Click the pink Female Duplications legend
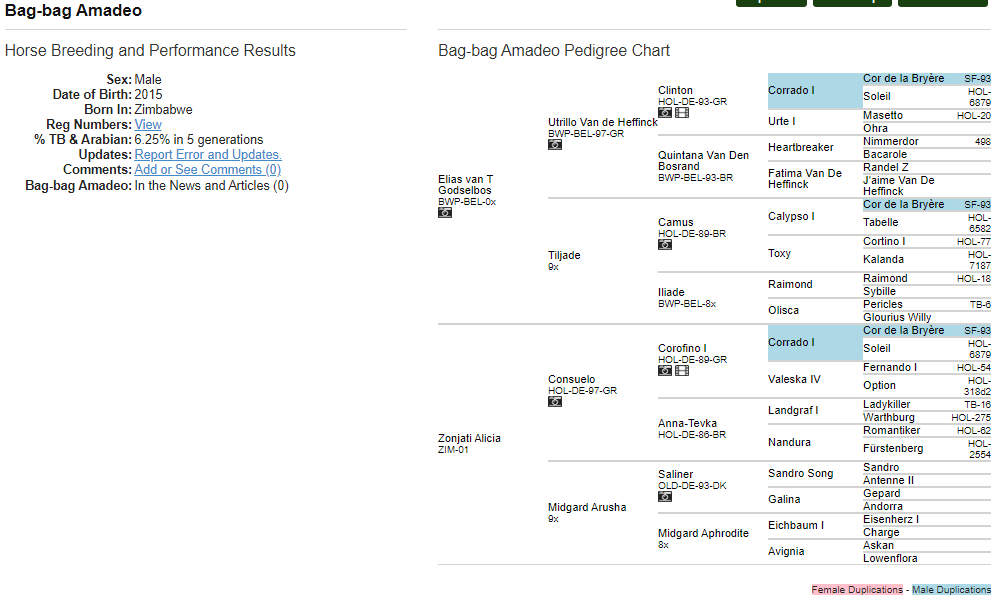This screenshot has height=615, width=997. pyautogui.click(x=856, y=590)
